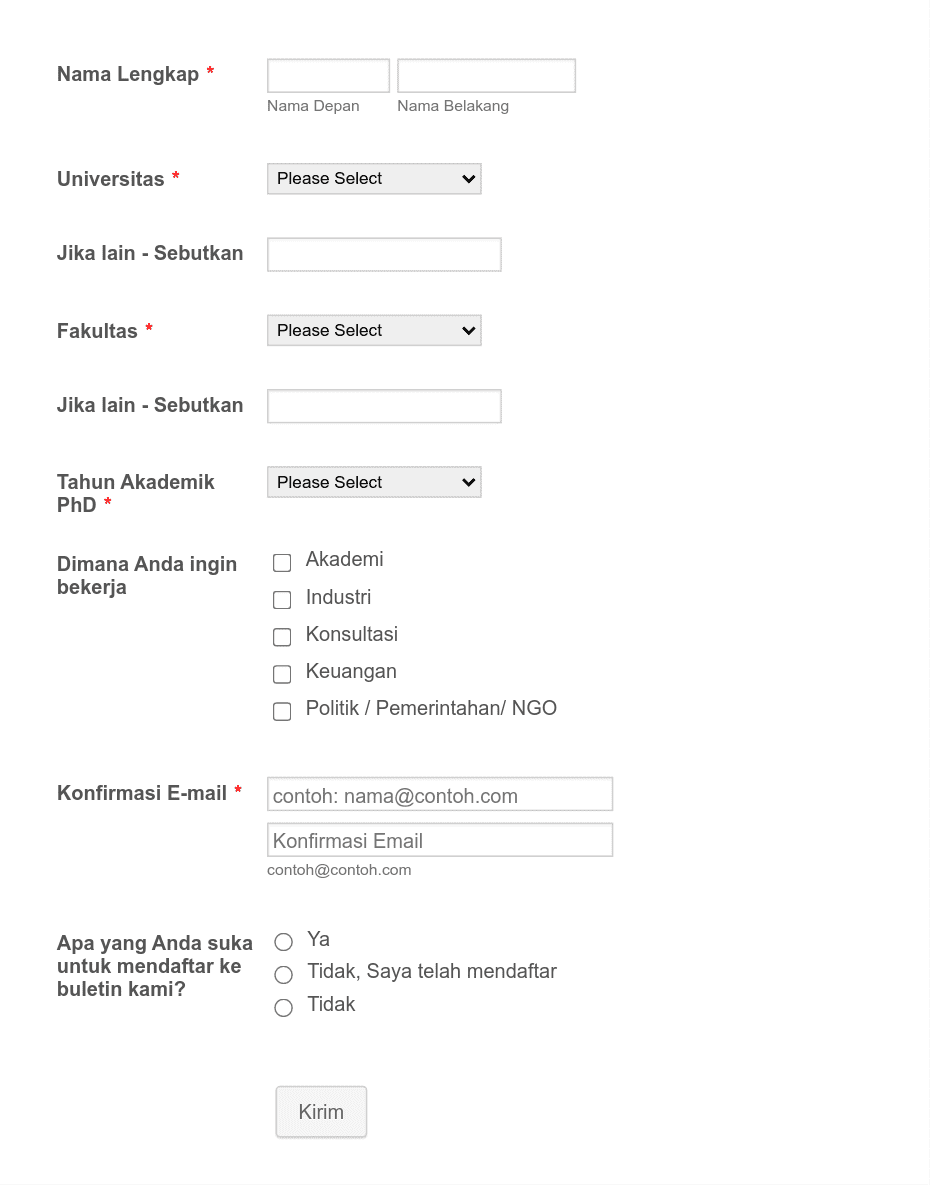
Task: Expand the Universitas Please Select arrow
Action: point(468,178)
